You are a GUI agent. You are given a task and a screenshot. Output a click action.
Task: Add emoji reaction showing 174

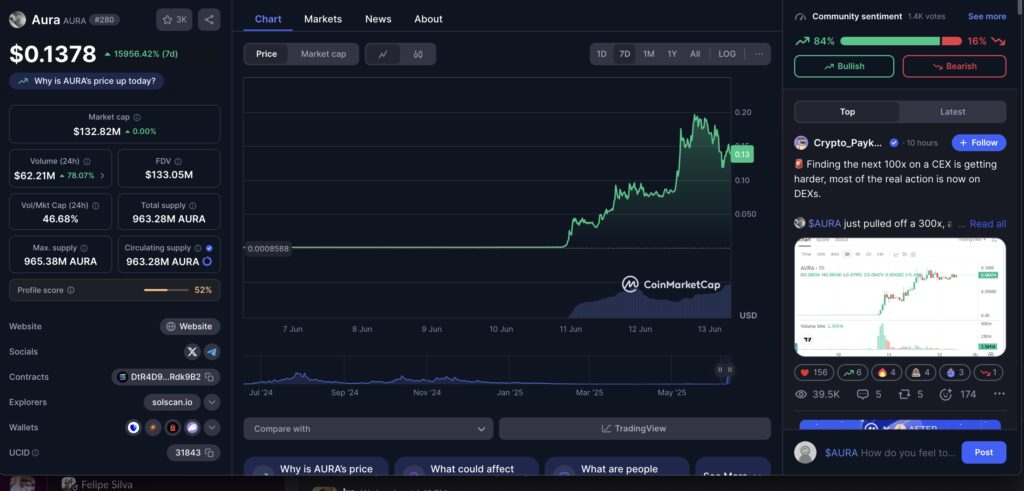coord(957,394)
